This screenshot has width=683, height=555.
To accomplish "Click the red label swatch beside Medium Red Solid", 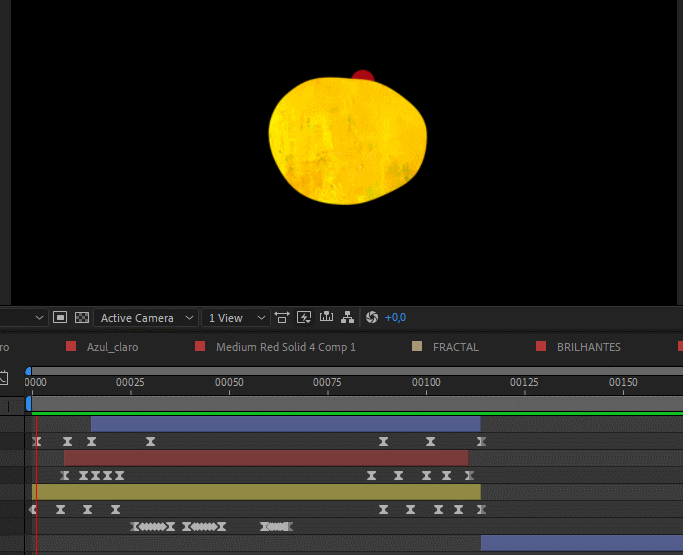I will 200,346.
